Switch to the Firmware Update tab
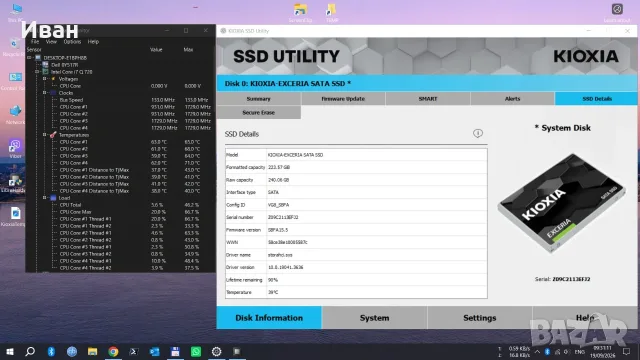 pos(343,99)
